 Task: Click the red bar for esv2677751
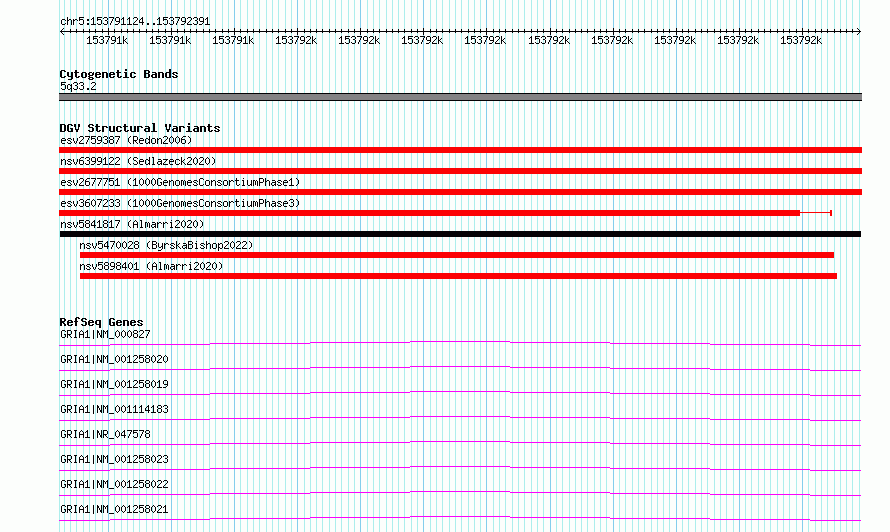coord(460,192)
